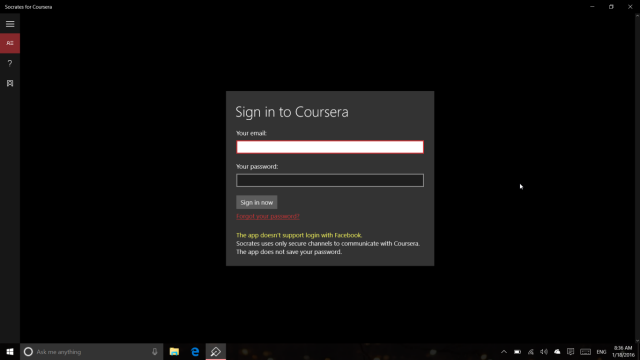Launch Microsoft Edge from the taskbar
Screen dimensions: 640x360
(195, 351)
